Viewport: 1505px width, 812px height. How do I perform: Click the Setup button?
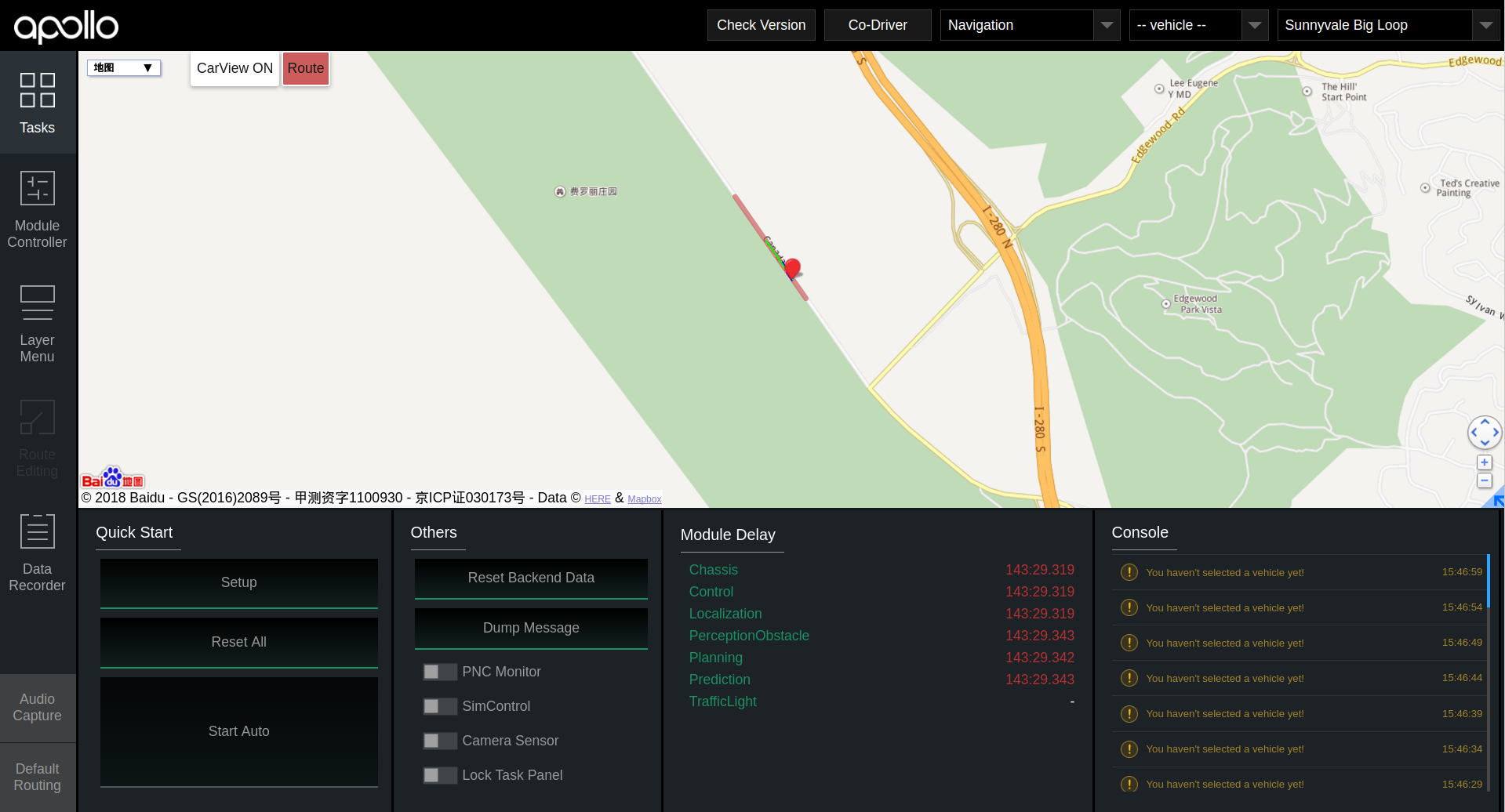tap(239, 583)
